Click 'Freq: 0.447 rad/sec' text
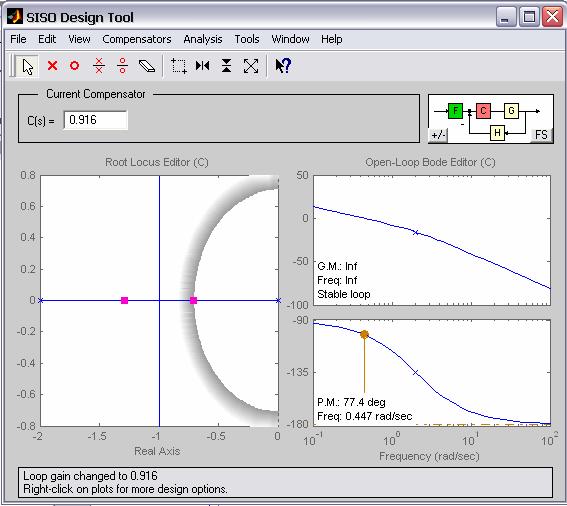Viewport: 567px width, 506px height. 364,416
